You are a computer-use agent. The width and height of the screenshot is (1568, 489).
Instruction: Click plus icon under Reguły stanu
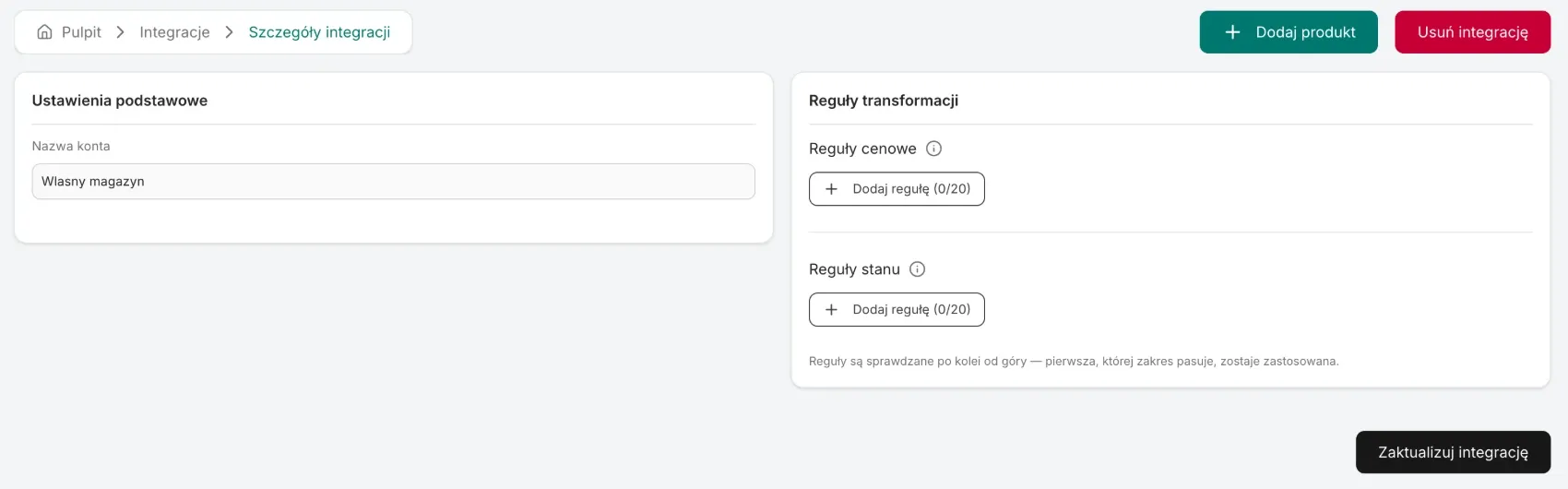(831, 310)
